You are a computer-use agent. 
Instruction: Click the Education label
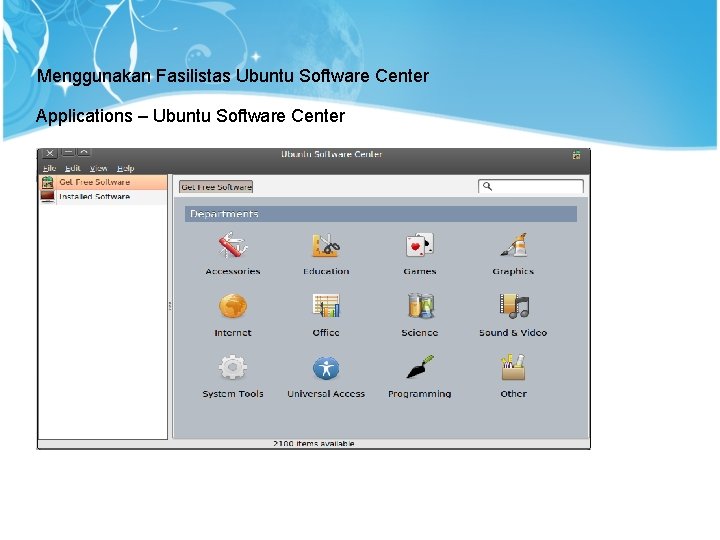click(x=326, y=271)
